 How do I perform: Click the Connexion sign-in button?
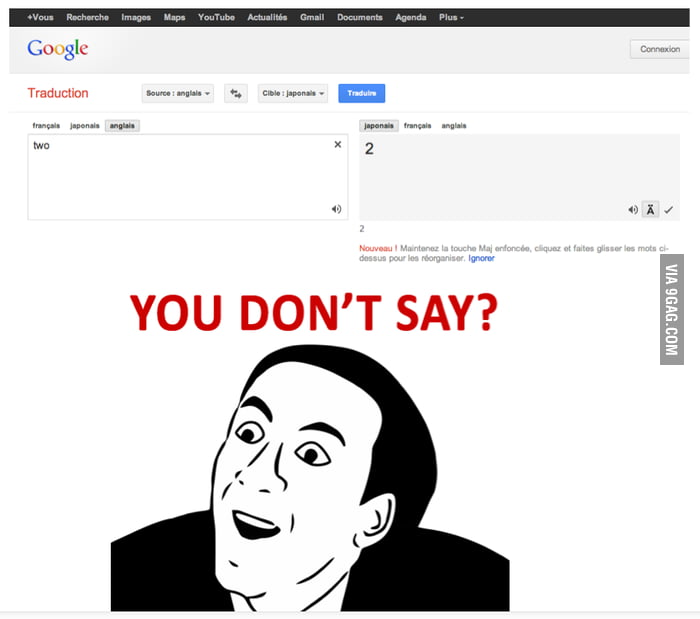click(659, 49)
